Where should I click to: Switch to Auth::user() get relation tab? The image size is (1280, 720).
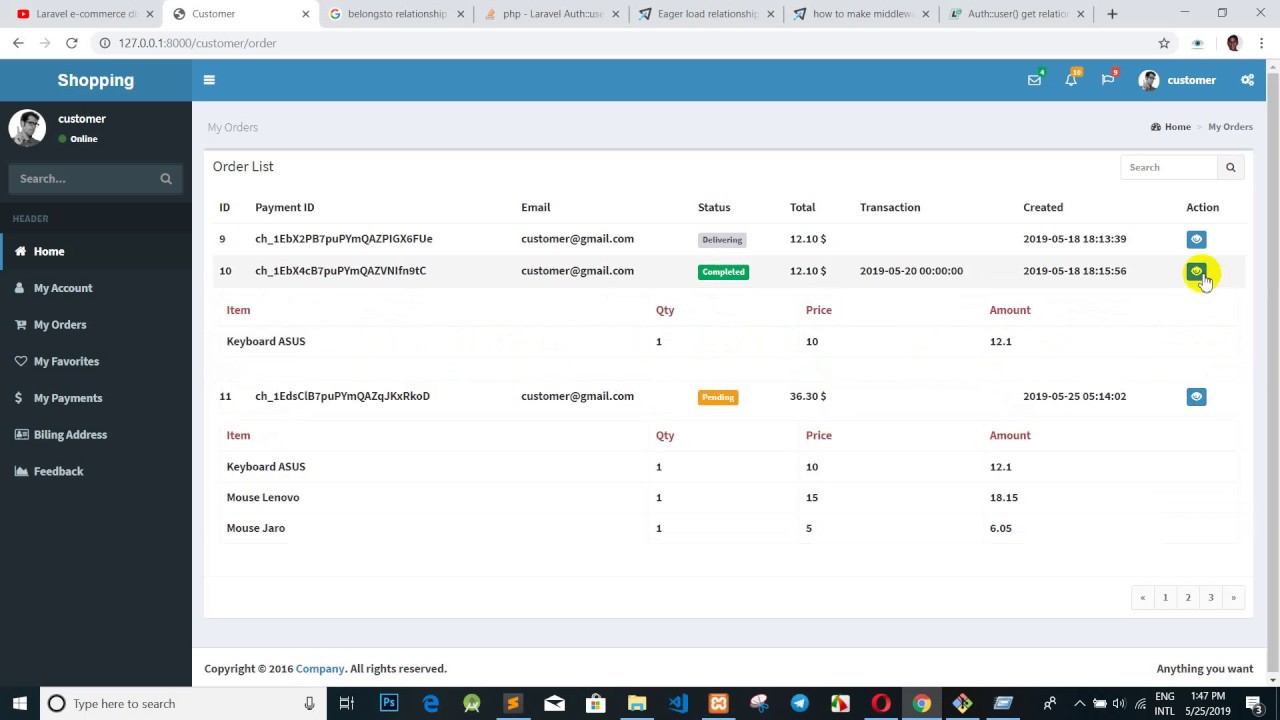[1017, 14]
